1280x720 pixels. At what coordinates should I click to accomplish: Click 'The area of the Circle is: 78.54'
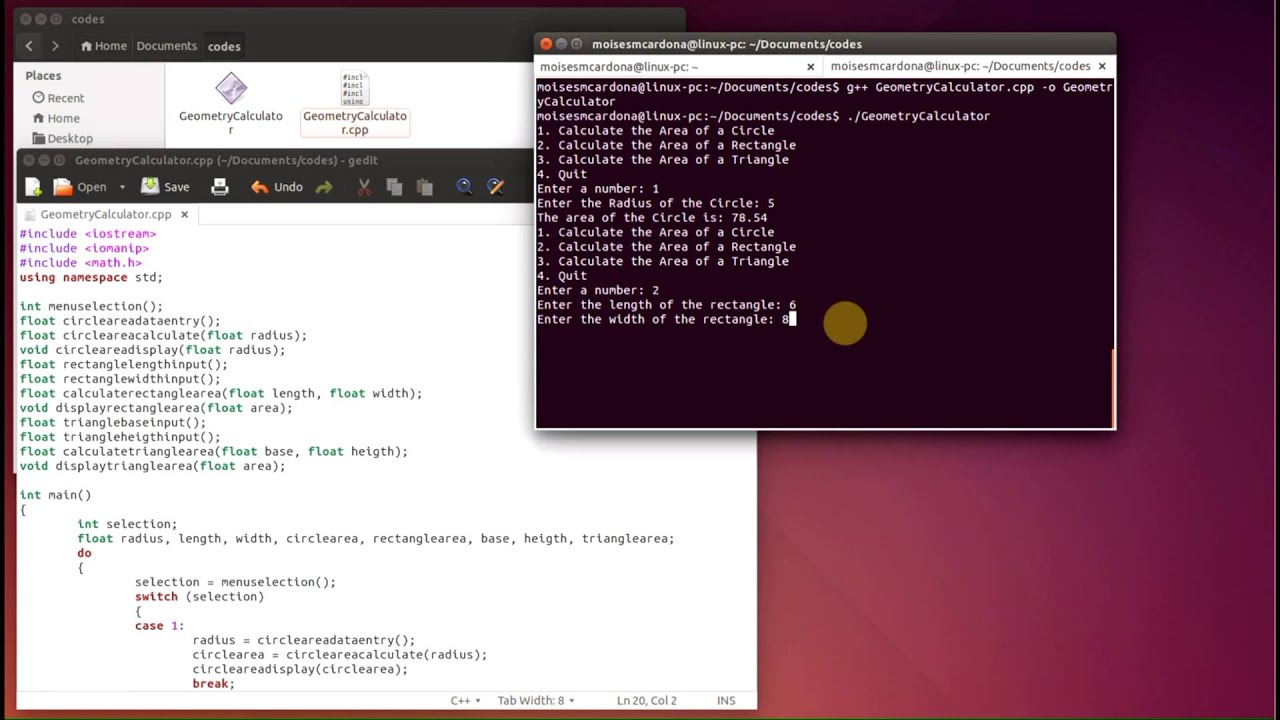tap(652, 218)
